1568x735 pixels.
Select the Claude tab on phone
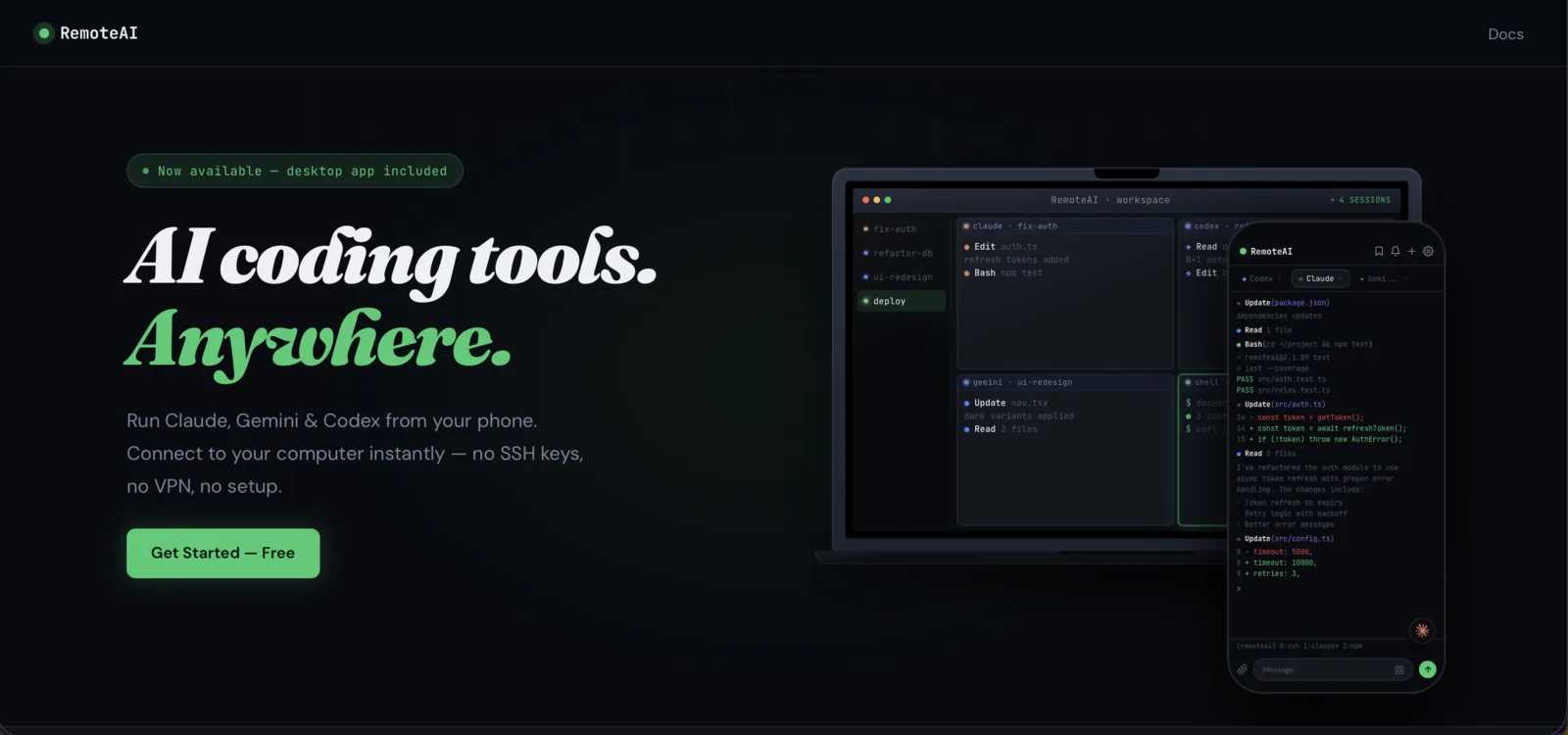coord(1319,279)
